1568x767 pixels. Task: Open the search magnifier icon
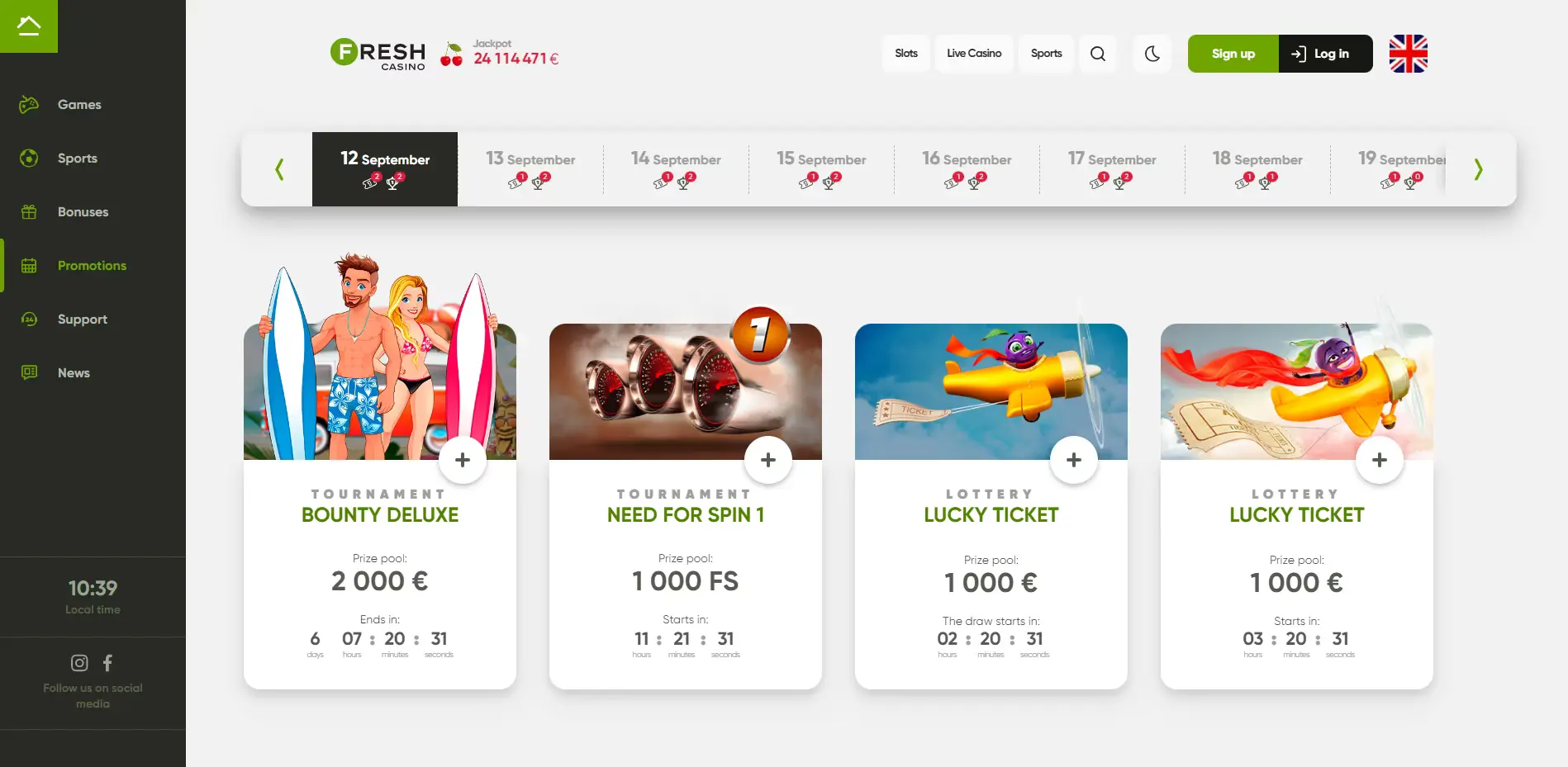tap(1098, 54)
